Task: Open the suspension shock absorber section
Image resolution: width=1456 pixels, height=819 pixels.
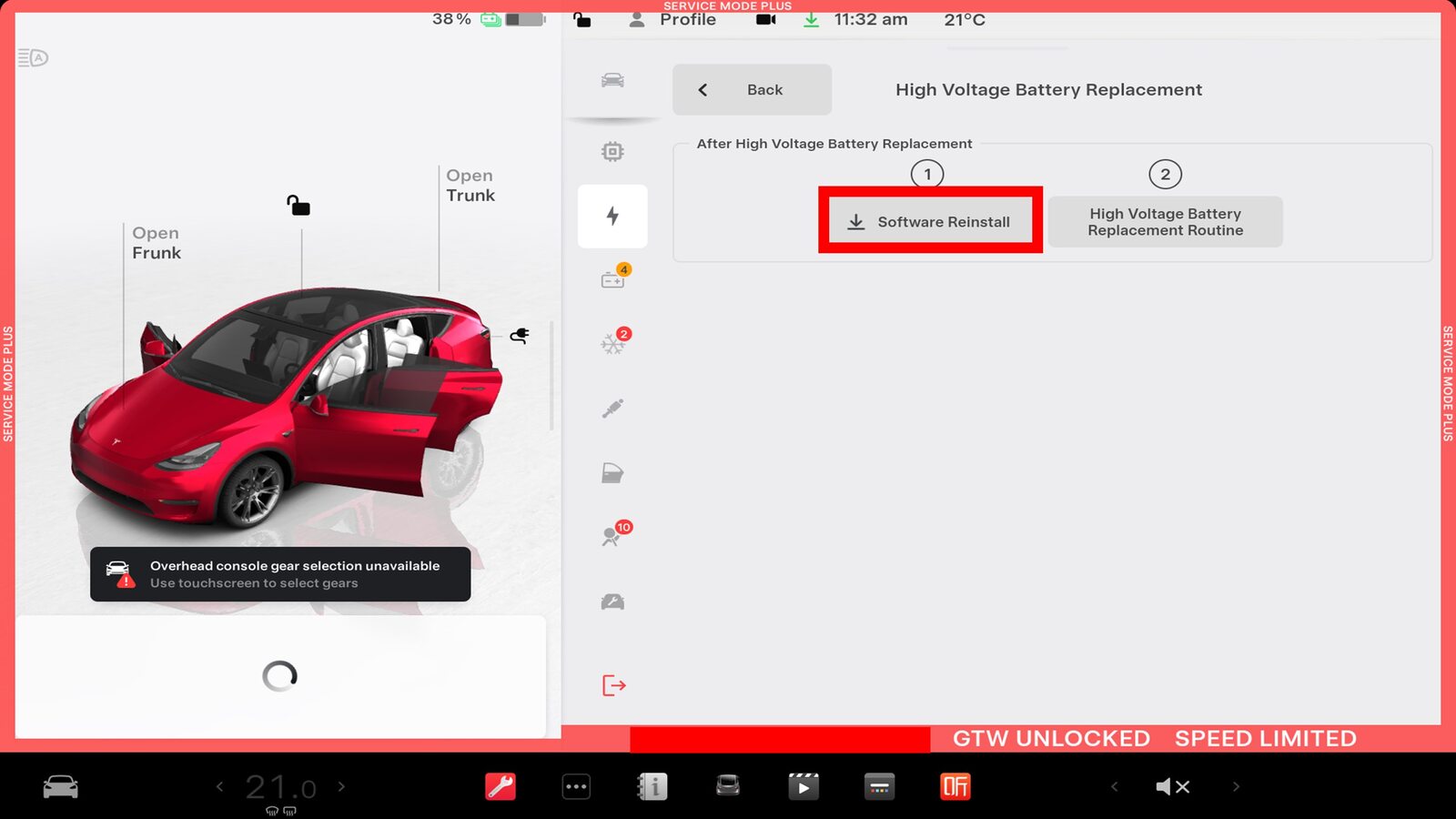Action: pyautogui.click(x=612, y=409)
